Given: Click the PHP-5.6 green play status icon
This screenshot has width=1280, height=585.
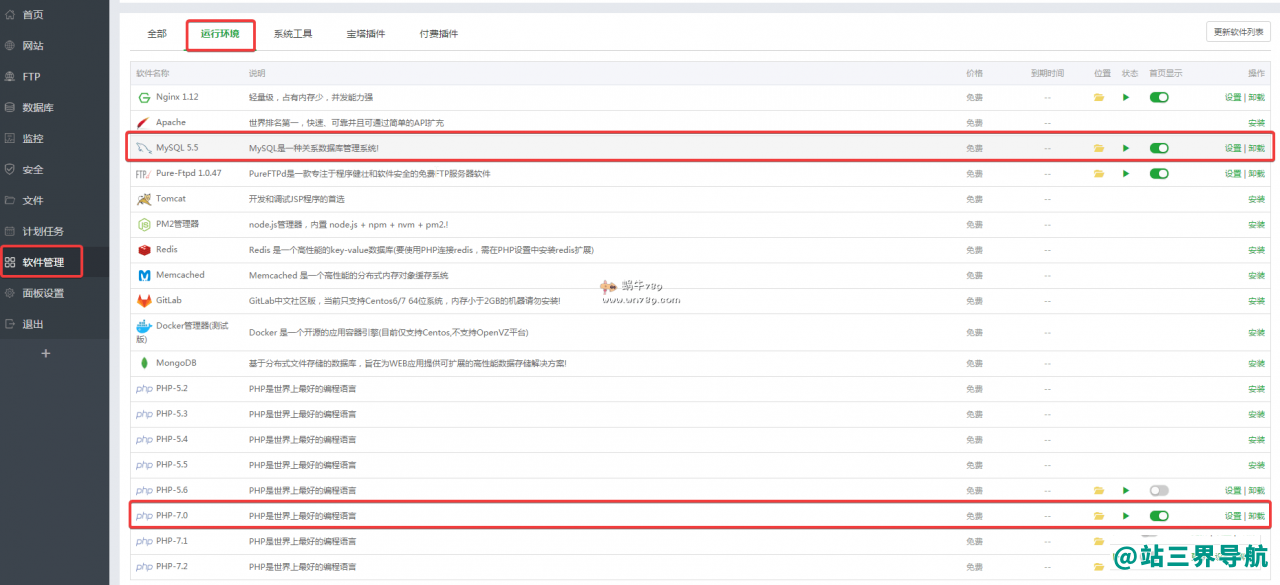Looking at the screenshot, I should (x=1126, y=491).
